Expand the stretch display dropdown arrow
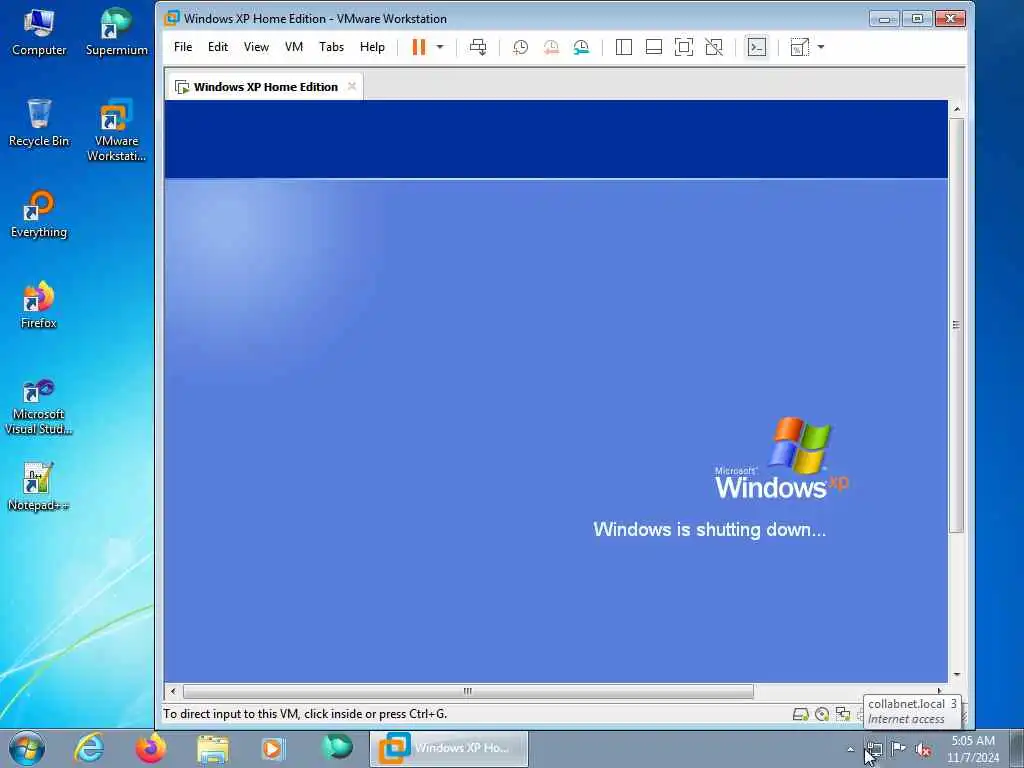1024x768 pixels. (x=821, y=47)
